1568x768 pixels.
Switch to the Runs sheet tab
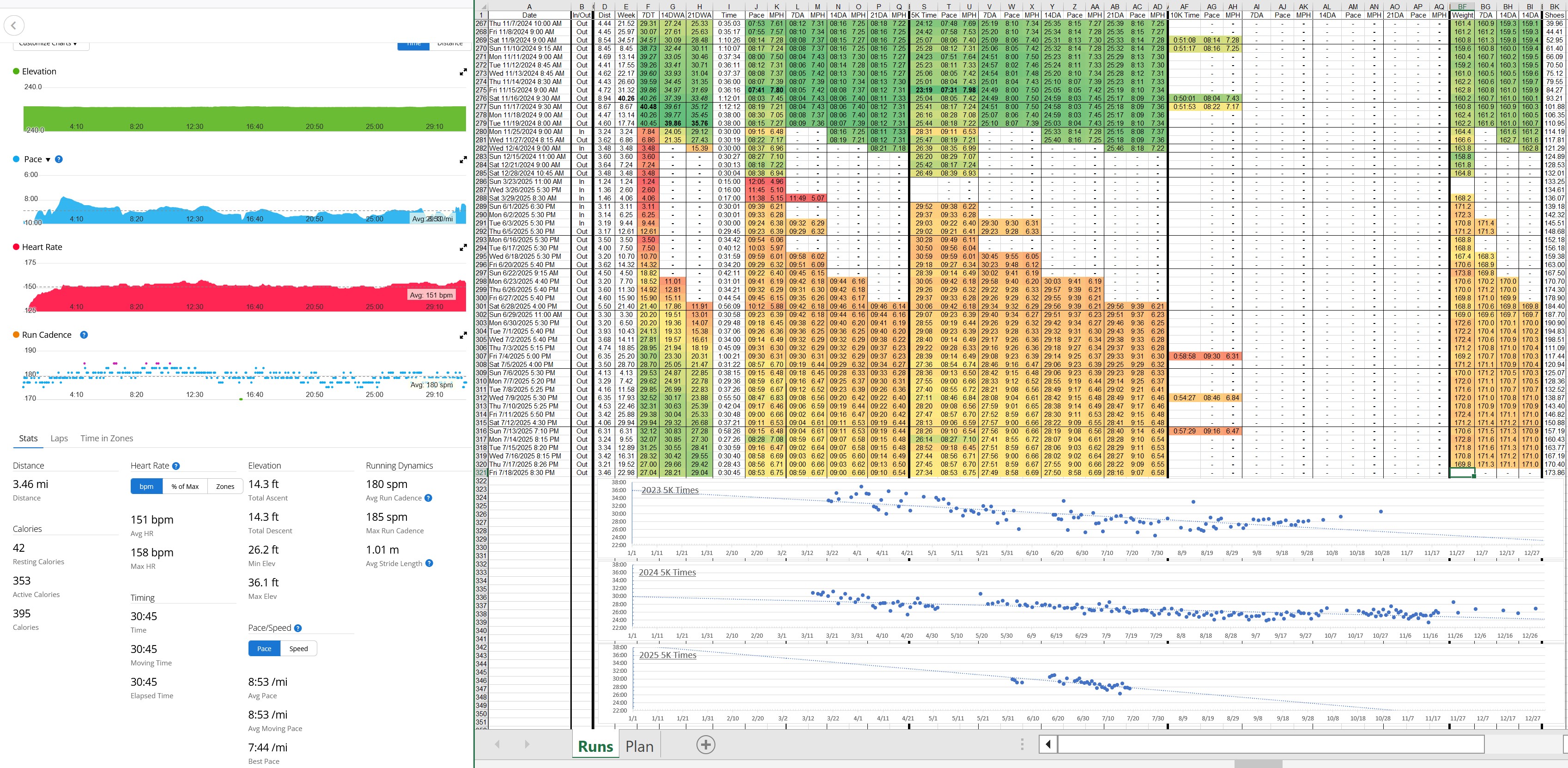[595, 746]
